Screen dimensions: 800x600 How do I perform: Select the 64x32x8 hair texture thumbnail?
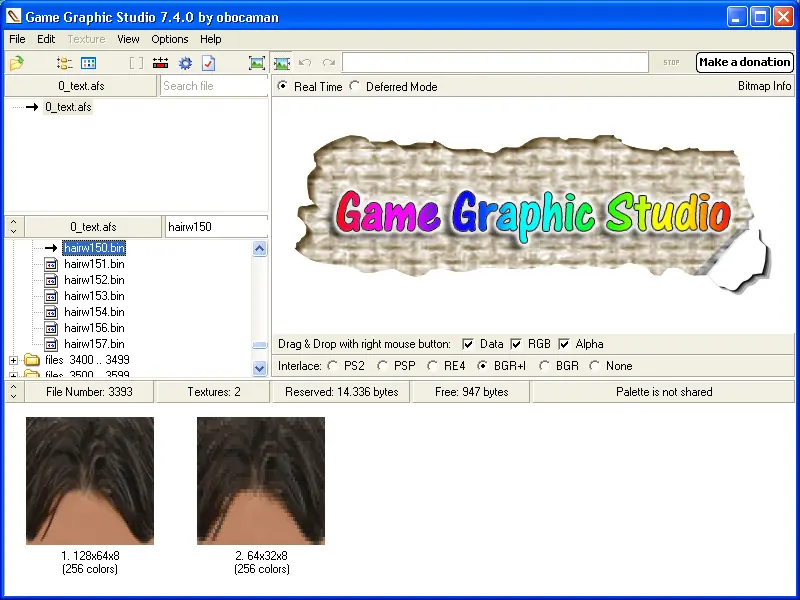[261, 481]
